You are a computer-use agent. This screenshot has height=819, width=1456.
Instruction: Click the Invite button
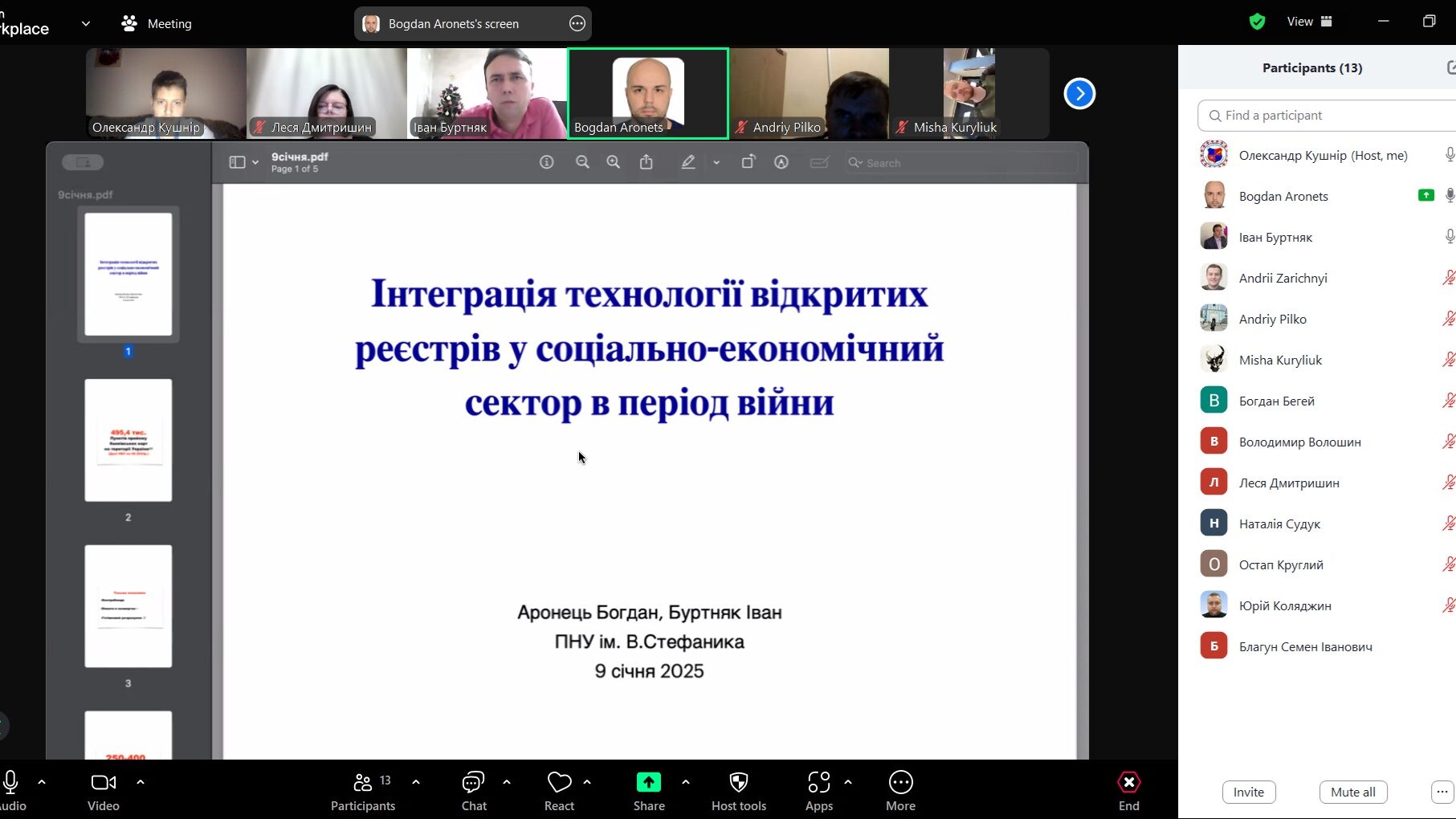1248,792
